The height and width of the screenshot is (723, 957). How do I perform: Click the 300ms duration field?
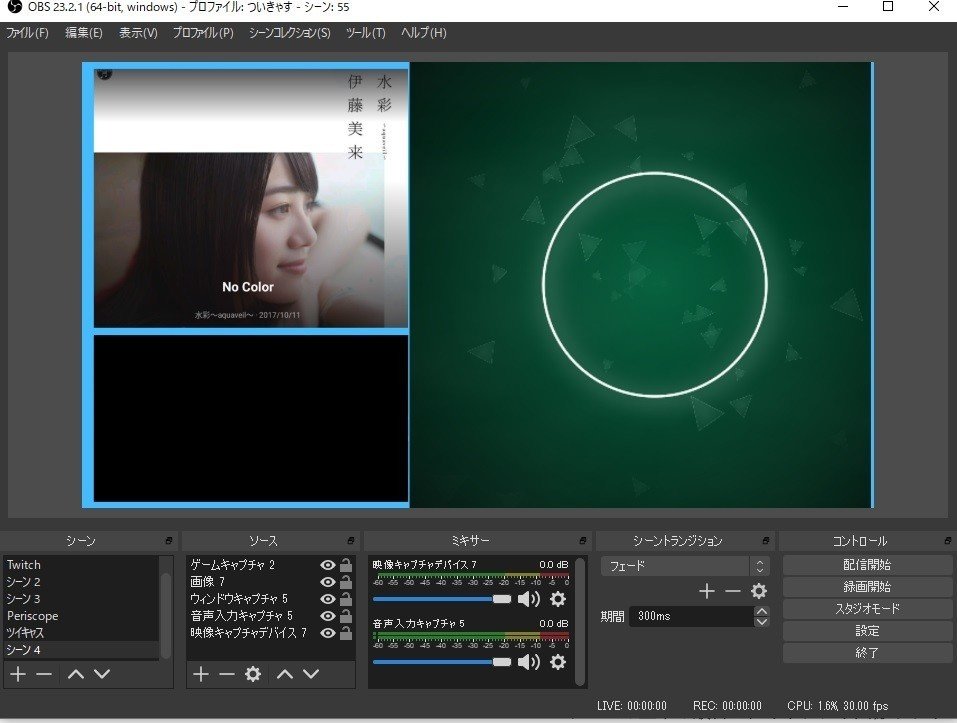tap(691, 616)
